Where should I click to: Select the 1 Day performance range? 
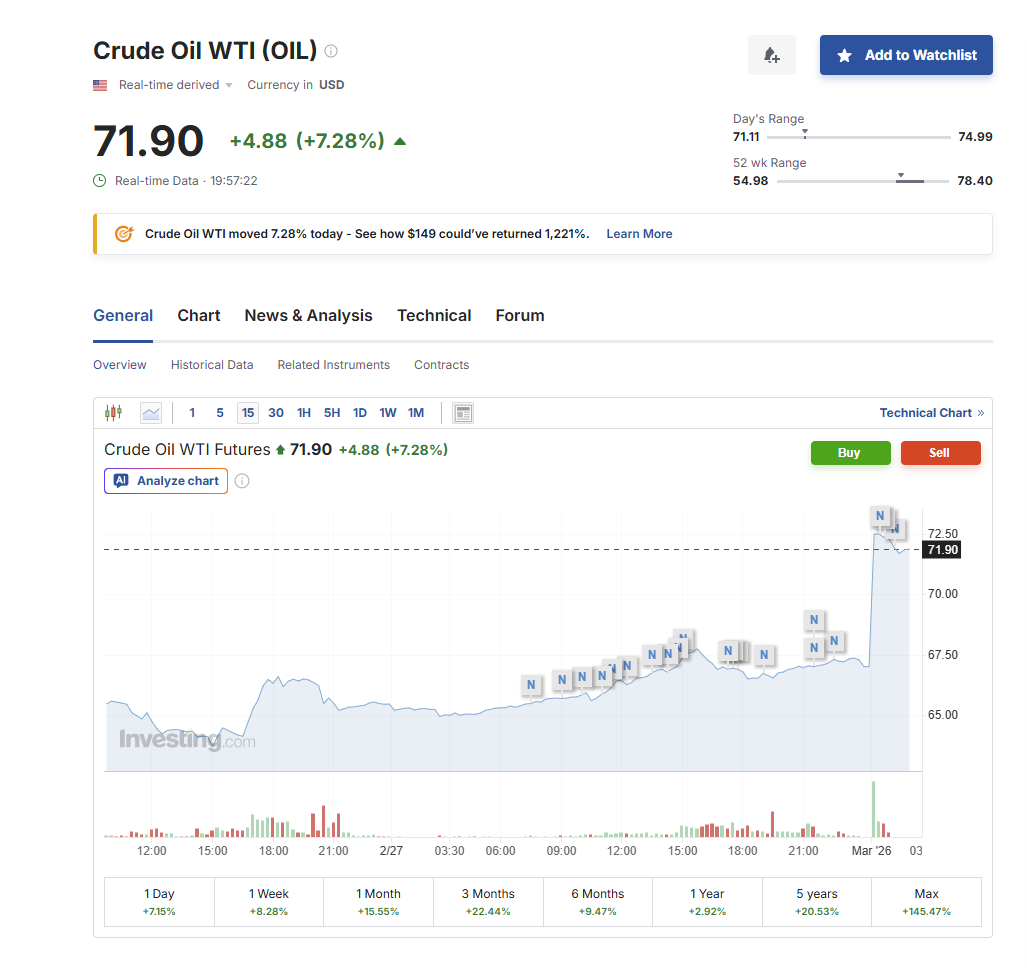[159, 902]
